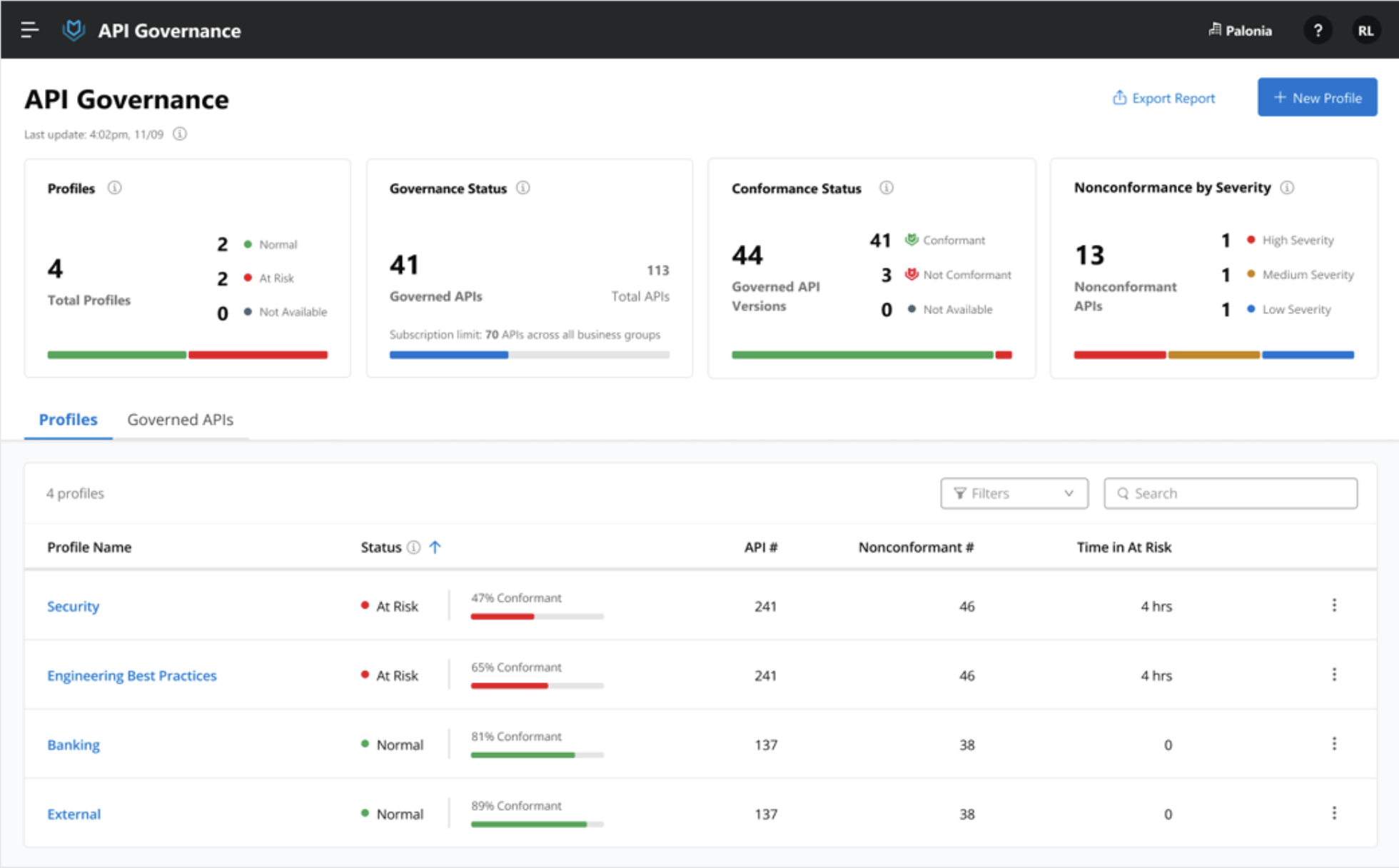The width and height of the screenshot is (1399, 868).
Task: Click the Time in At Risk header
Action: tap(1123, 547)
